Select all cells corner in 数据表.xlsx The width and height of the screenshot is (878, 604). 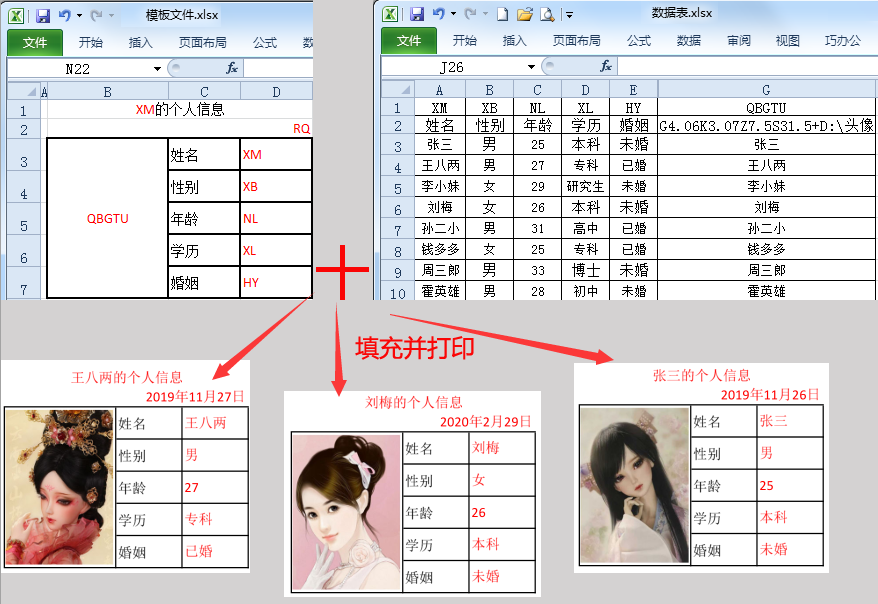tap(398, 90)
